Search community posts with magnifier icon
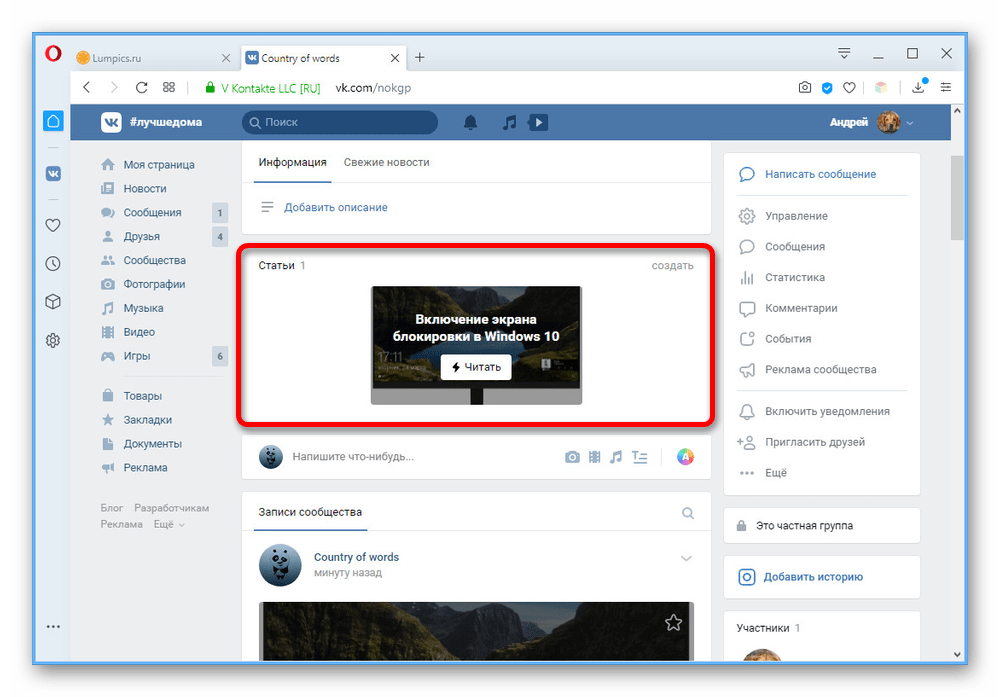This screenshot has width=1000, height=697. 688,513
